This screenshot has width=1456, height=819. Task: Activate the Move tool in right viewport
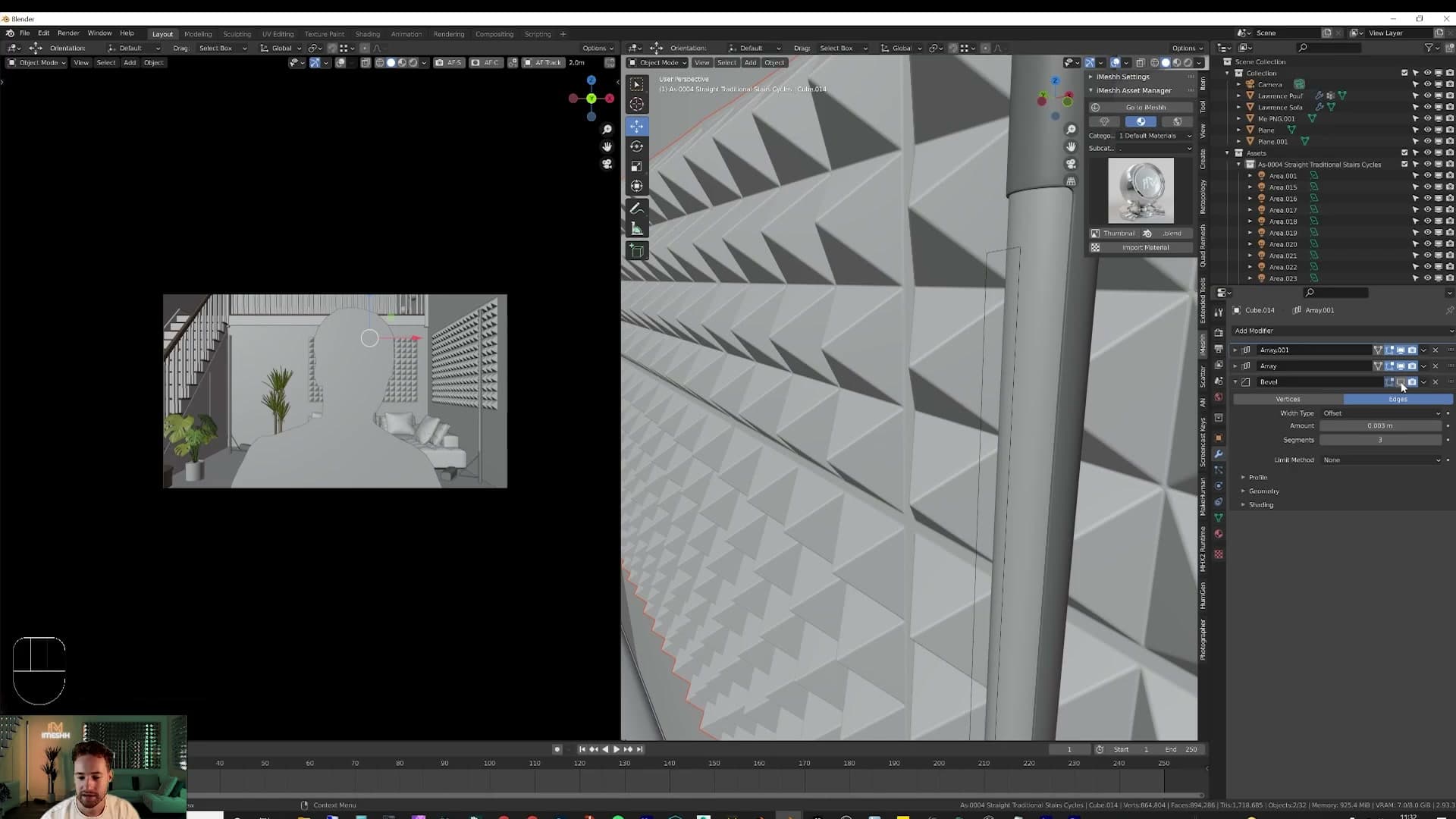637,126
